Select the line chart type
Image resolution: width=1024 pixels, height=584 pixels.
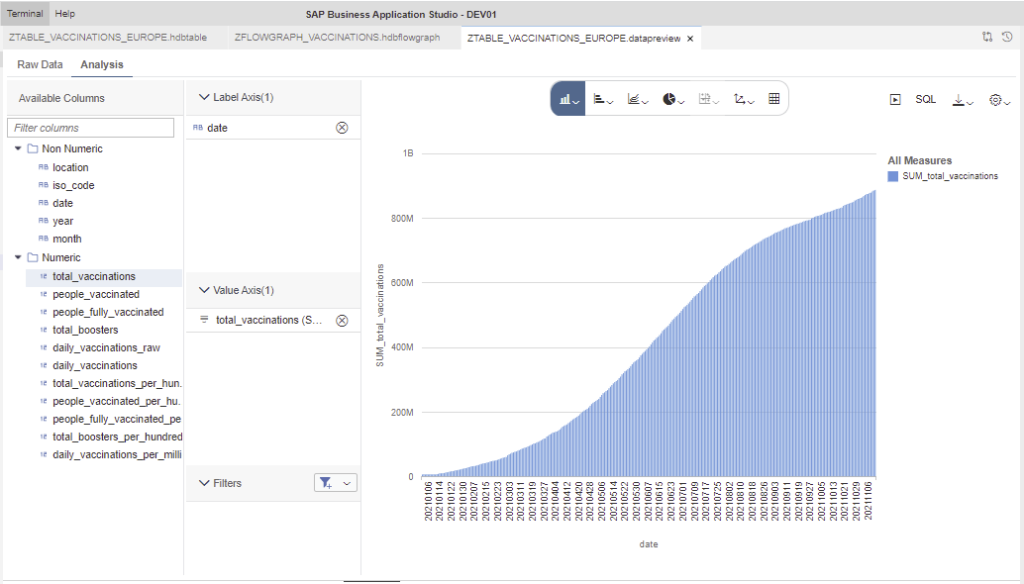click(637, 99)
